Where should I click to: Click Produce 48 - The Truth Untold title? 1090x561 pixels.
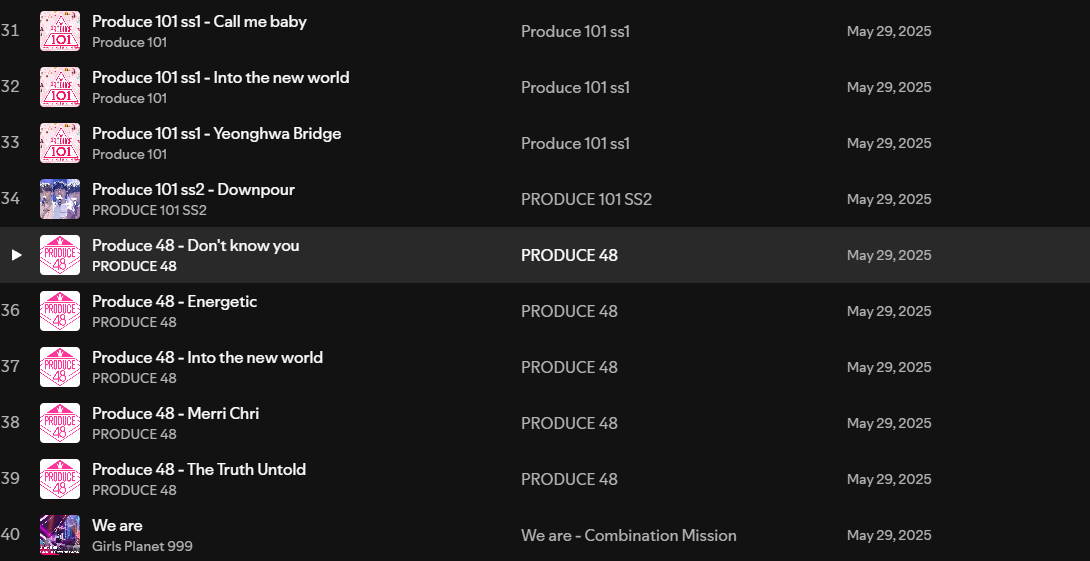[199, 469]
